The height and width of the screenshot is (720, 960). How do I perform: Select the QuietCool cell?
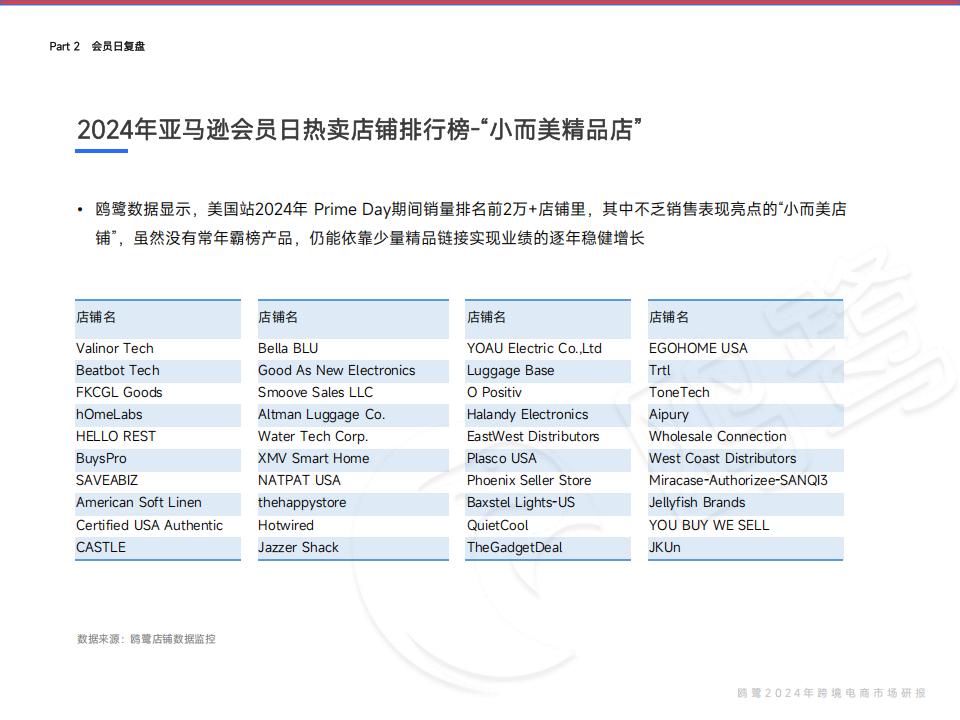click(x=548, y=525)
